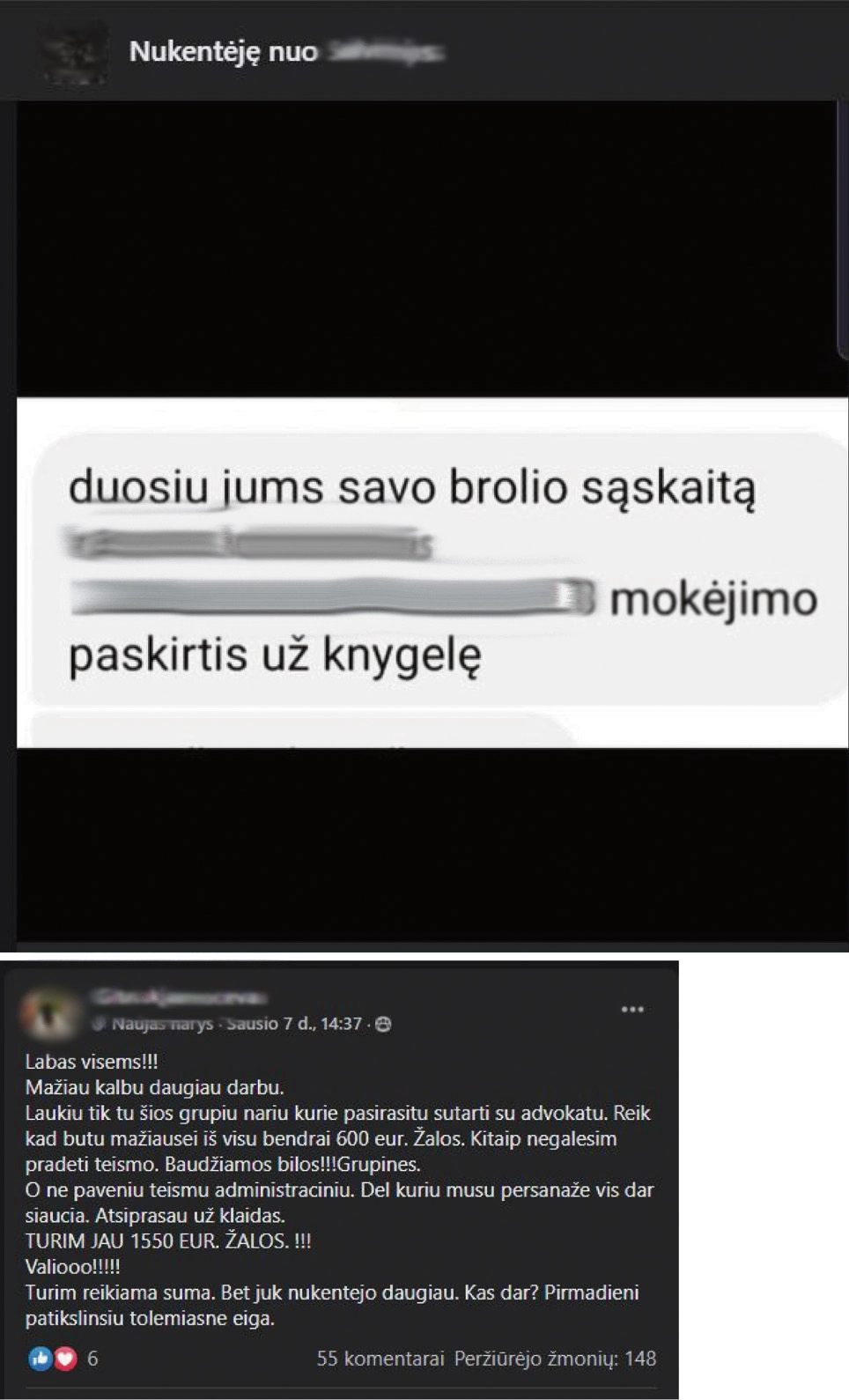Click the post audience group icon
Screen dimensions: 849x1400
coord(383,1024)
